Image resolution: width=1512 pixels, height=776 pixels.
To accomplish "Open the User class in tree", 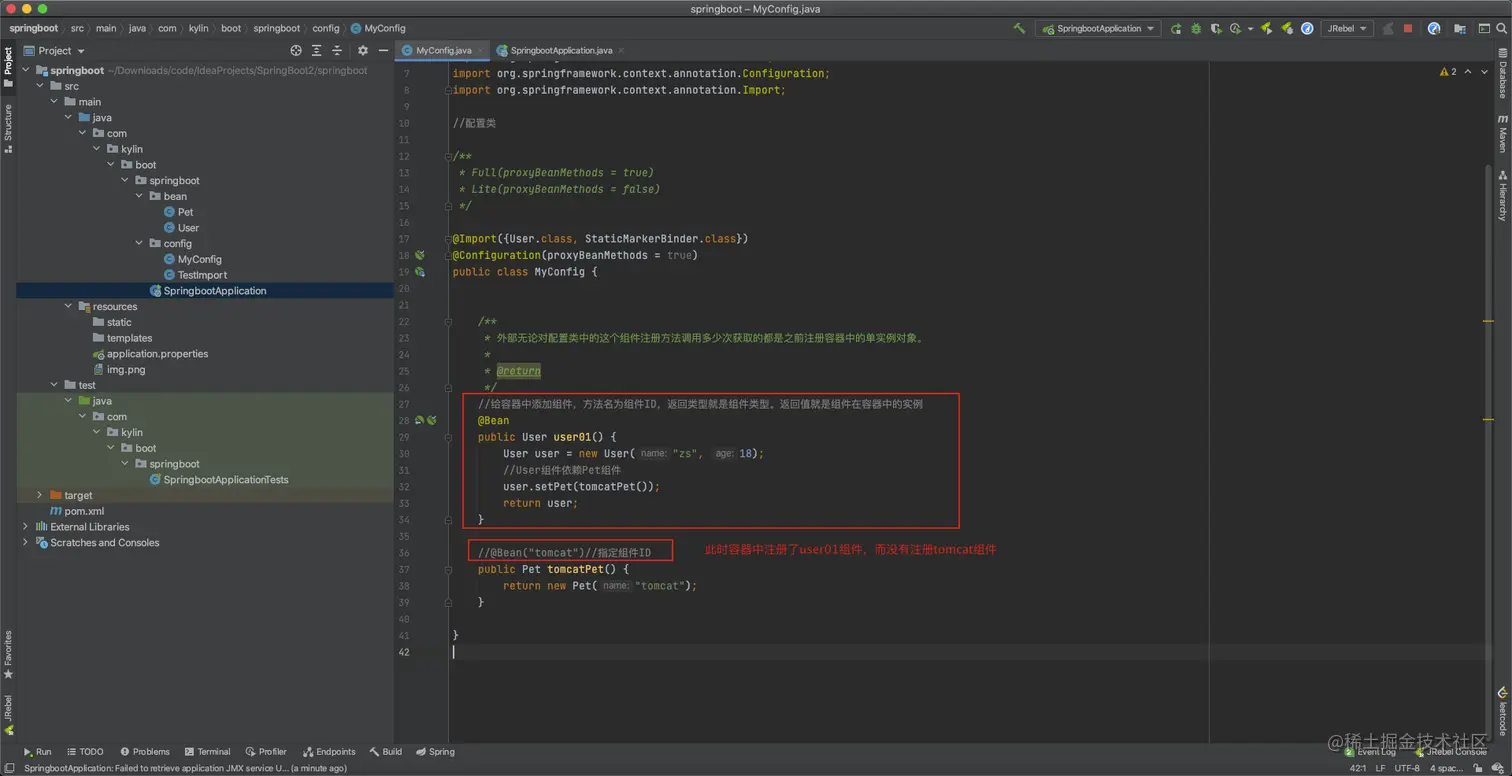I will 181,228.
